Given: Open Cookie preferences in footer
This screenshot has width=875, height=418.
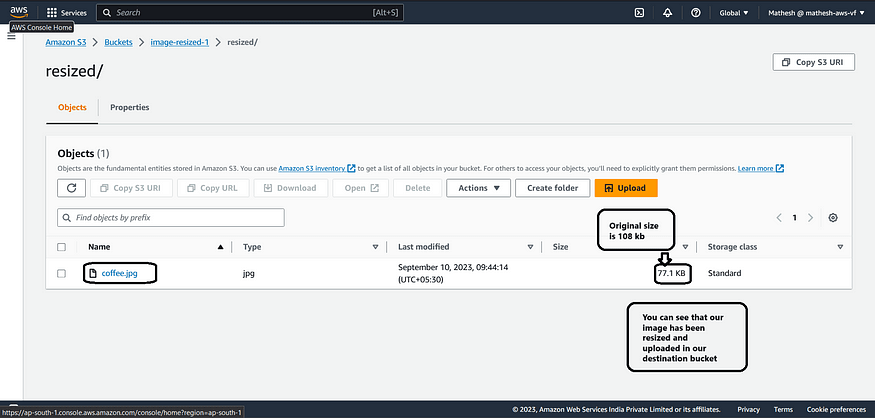Looking at the screenshot, I should pyautogui.click(x=836, y=410).
